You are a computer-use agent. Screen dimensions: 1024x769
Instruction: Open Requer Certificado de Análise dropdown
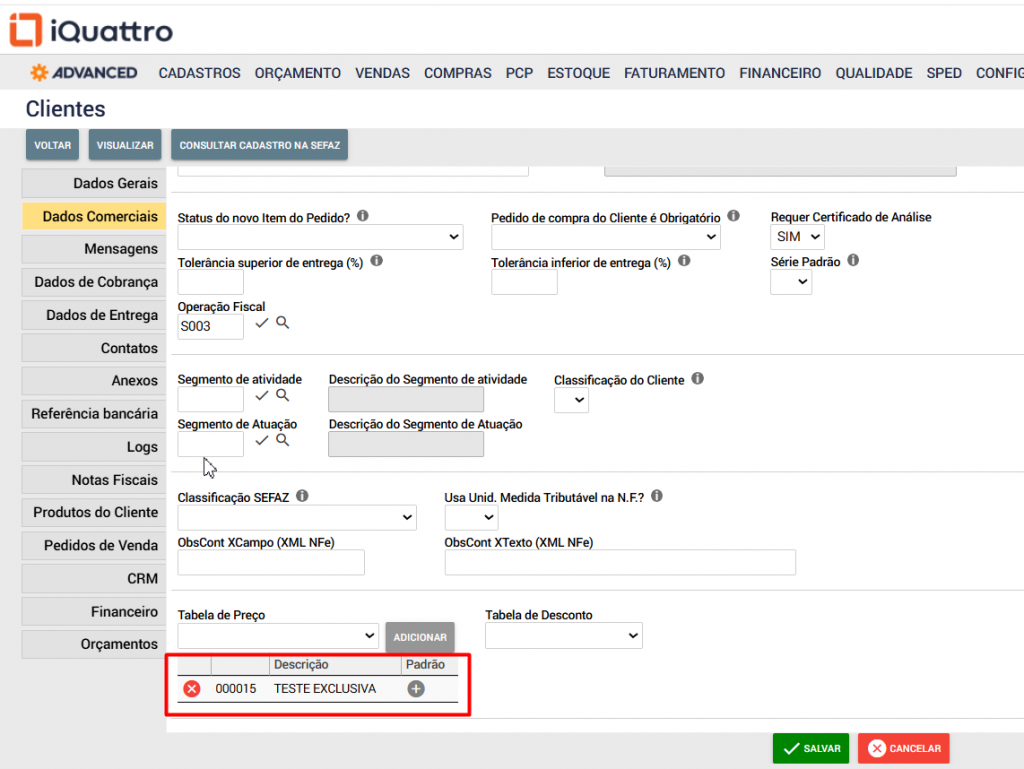797,237
